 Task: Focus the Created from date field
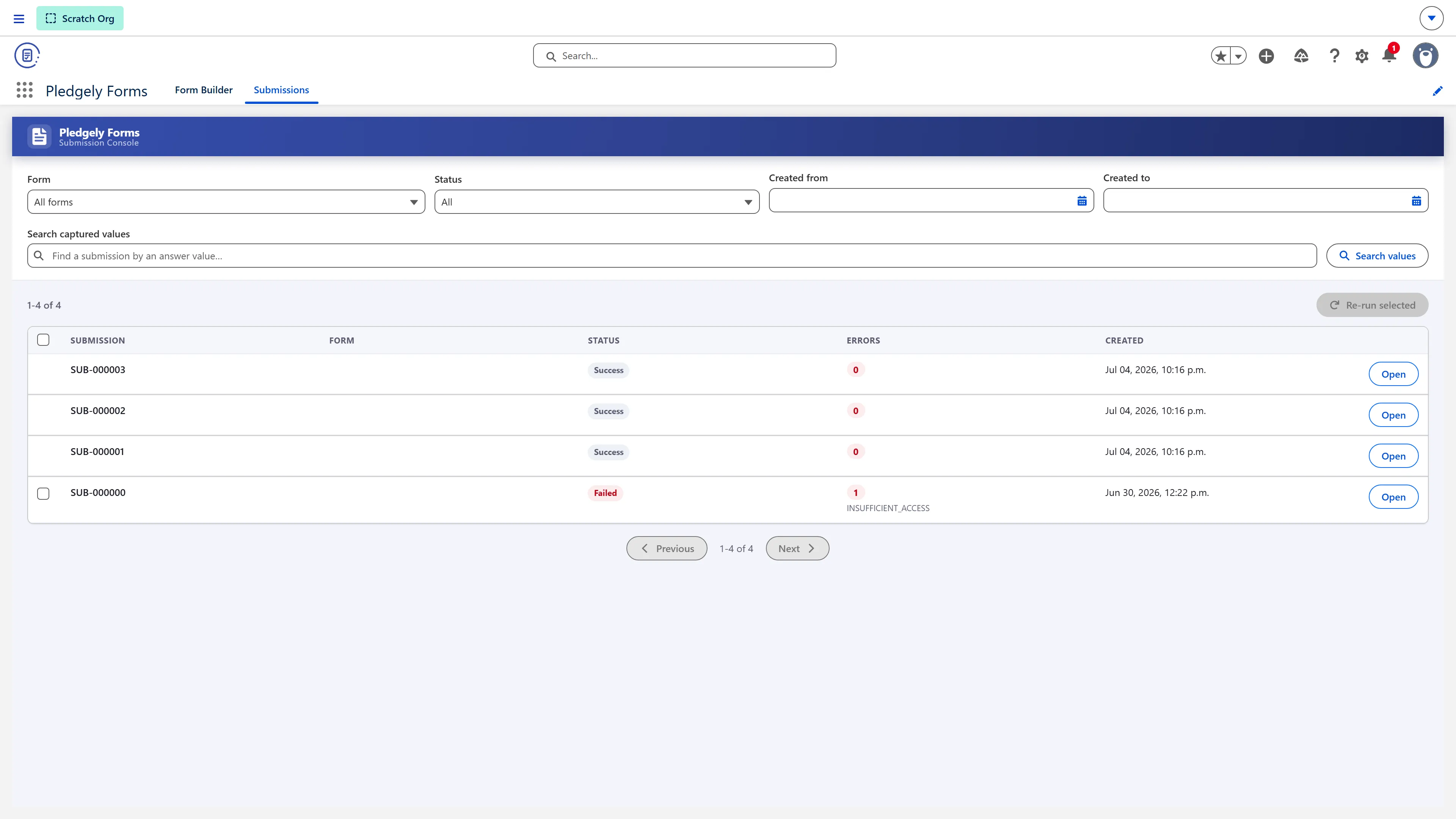(931, 201)
